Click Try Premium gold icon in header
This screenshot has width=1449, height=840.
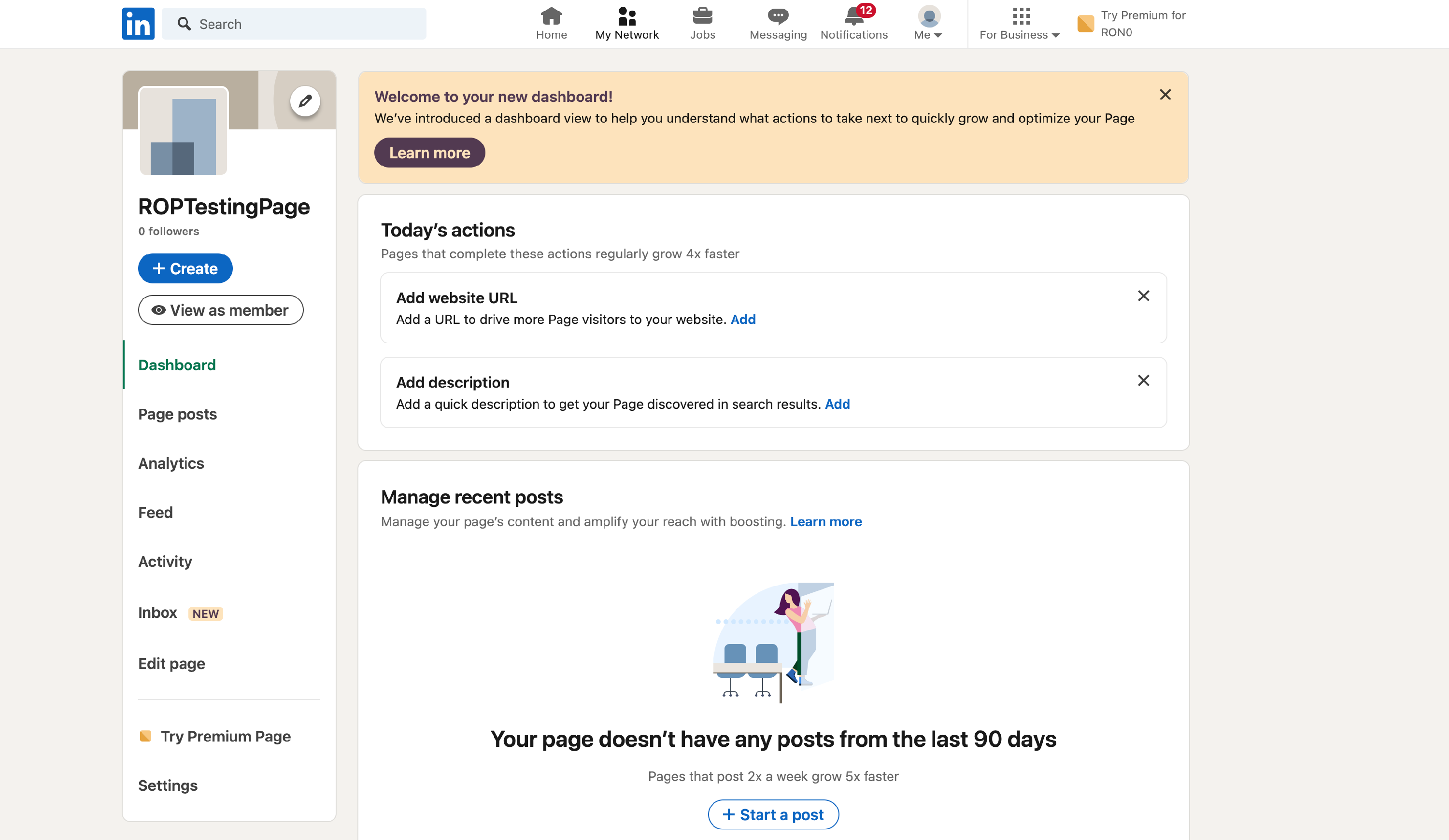[1085, 24]
